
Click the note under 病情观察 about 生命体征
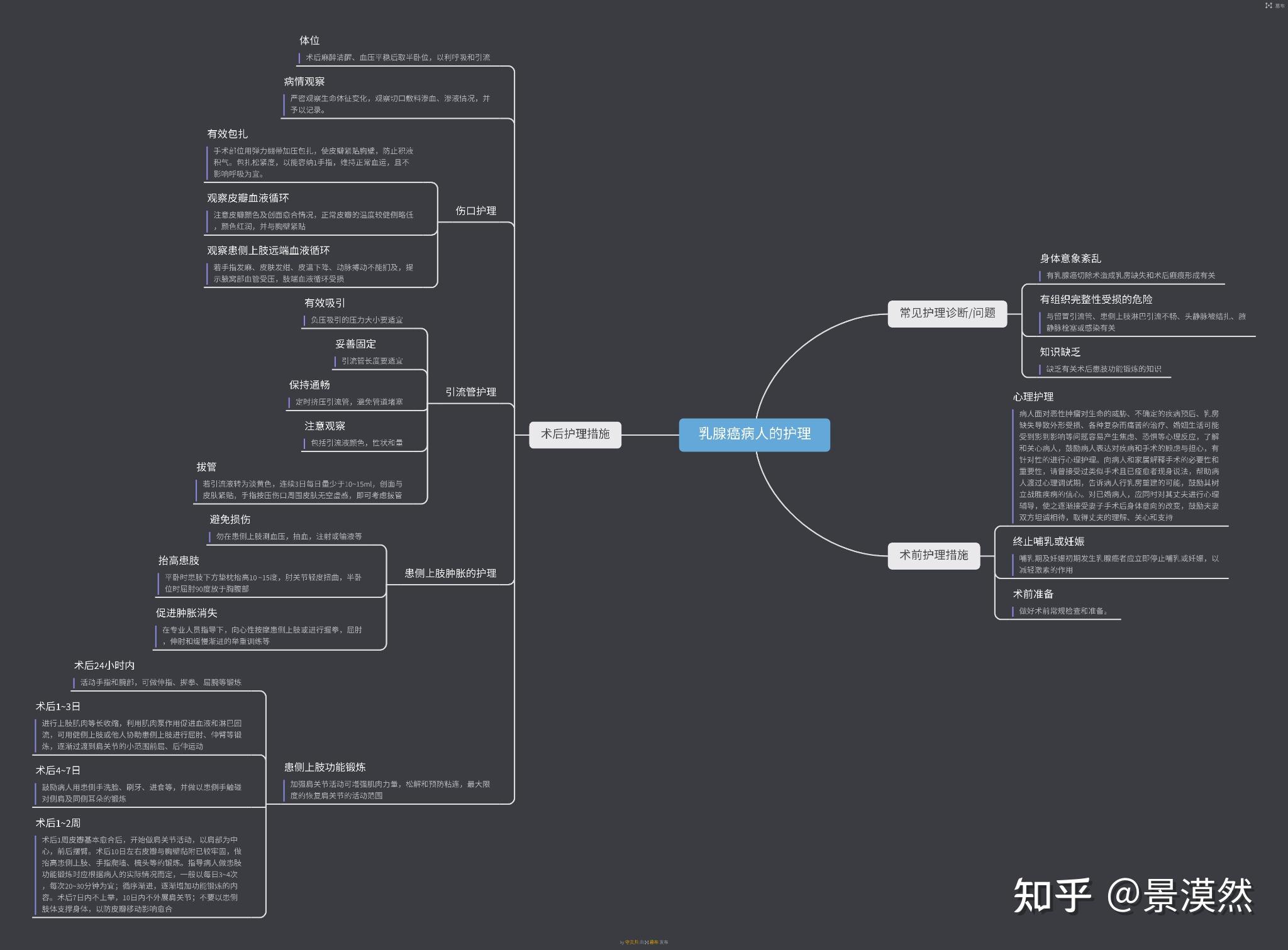click(390, 104)
